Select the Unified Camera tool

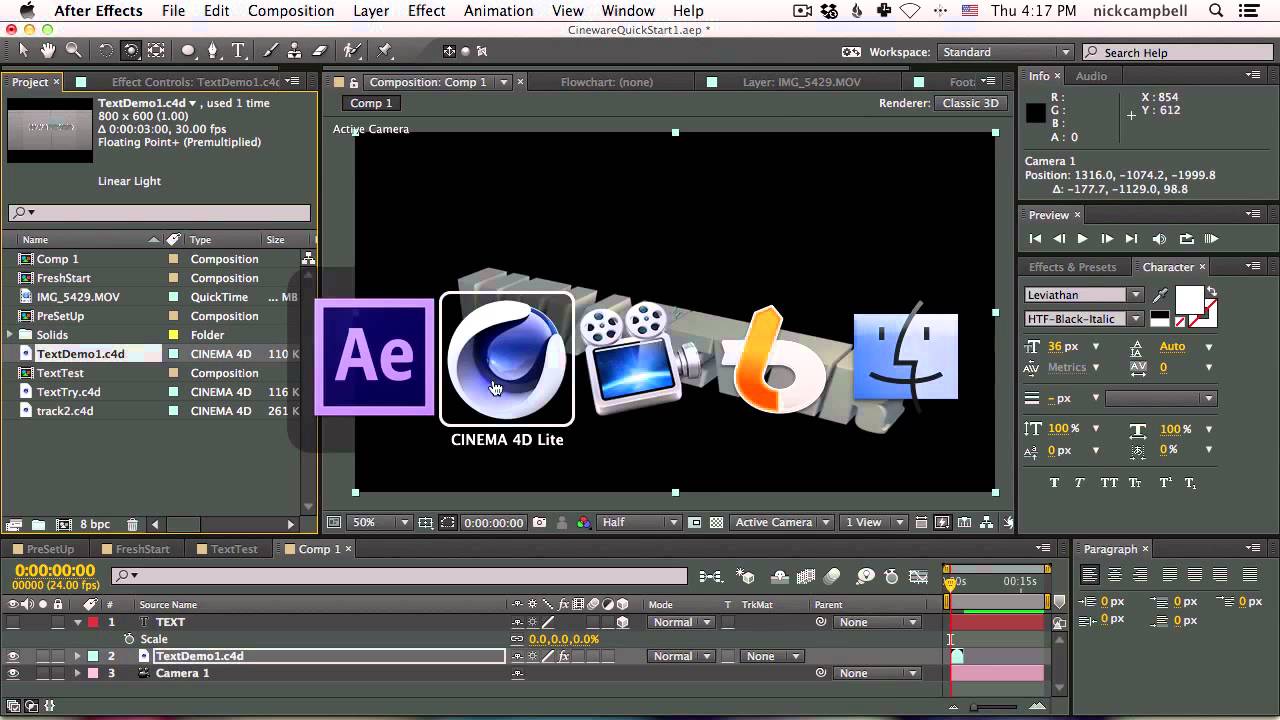131,50
